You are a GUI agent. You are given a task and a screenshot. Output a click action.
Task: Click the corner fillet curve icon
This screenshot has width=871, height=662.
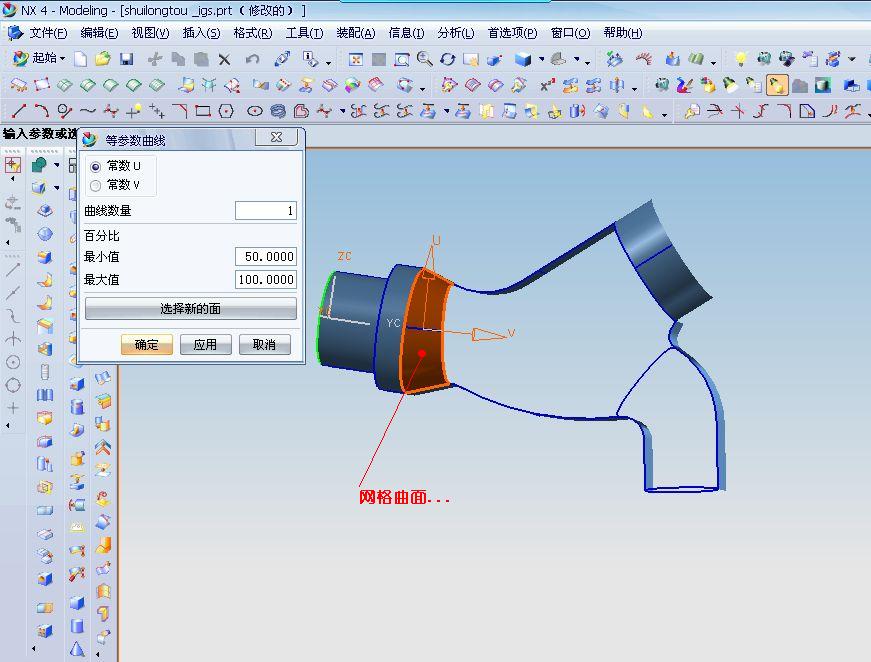coord(784,111)
